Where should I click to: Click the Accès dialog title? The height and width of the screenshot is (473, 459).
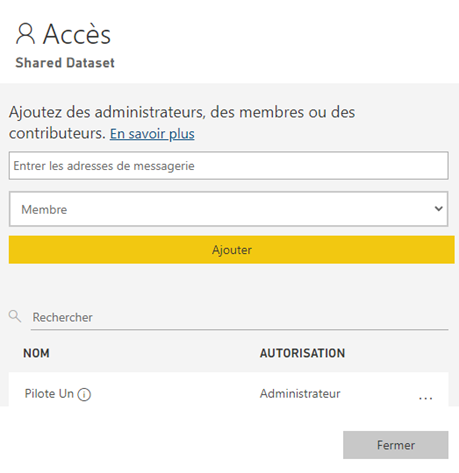tap(77, 34)
